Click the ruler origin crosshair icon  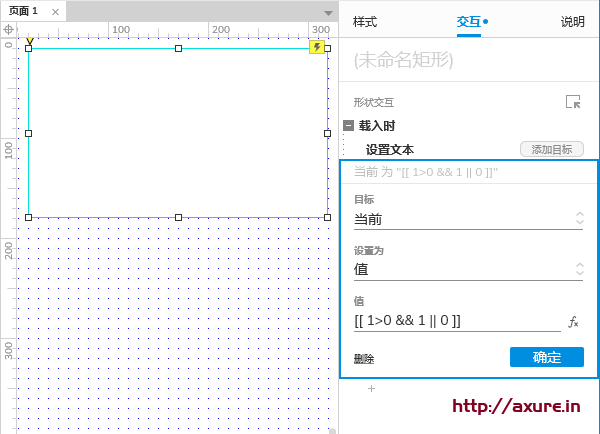8,29
